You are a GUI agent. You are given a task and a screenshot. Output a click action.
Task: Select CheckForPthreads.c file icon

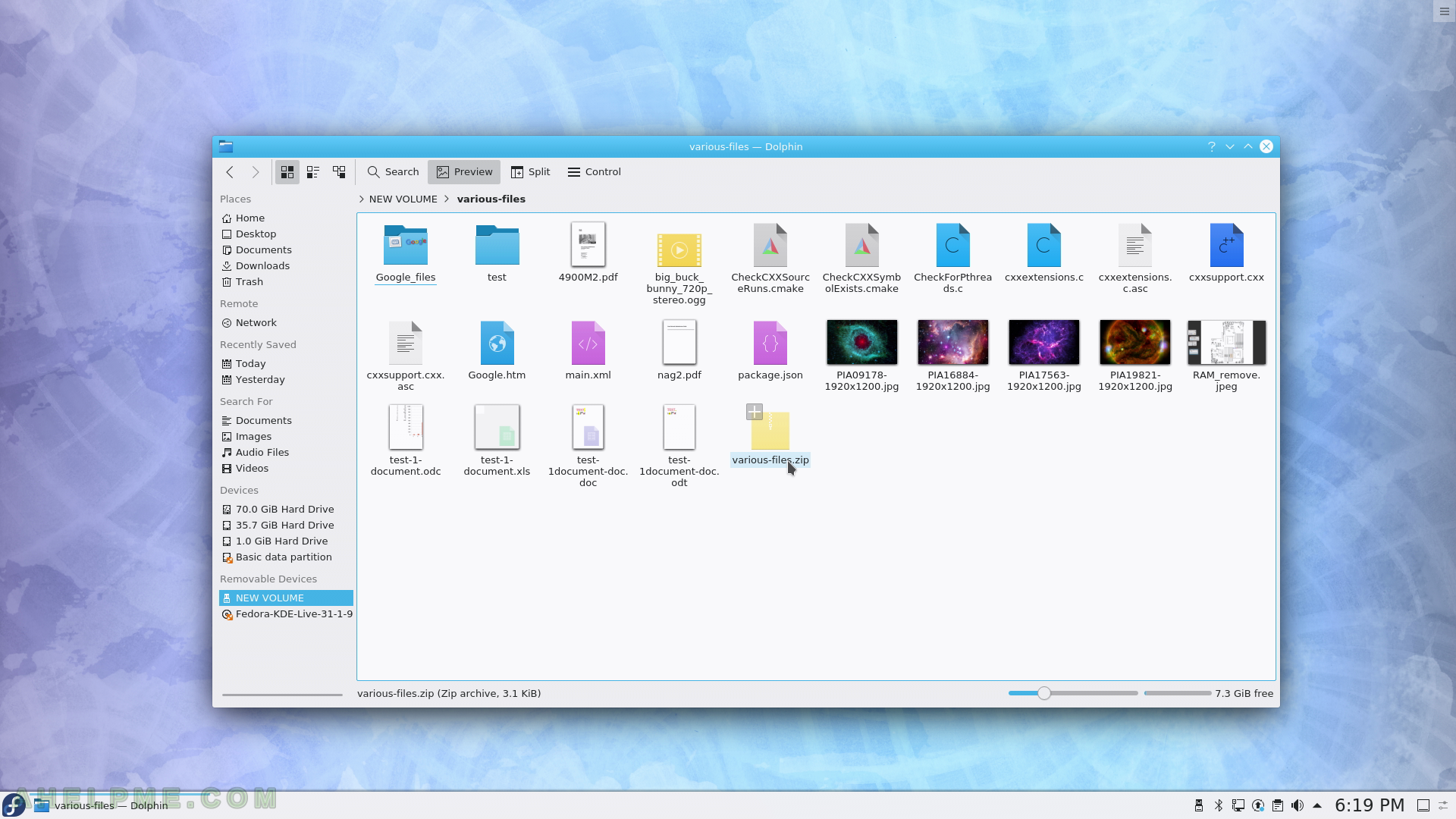[952, 245]
